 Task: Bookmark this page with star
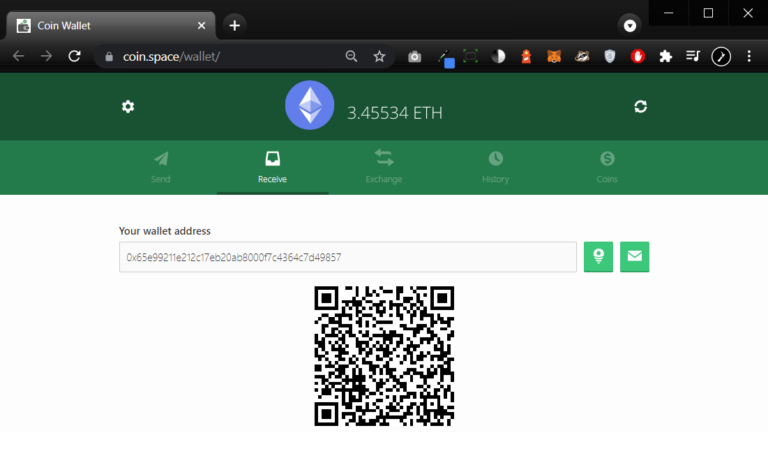(379, 56)
